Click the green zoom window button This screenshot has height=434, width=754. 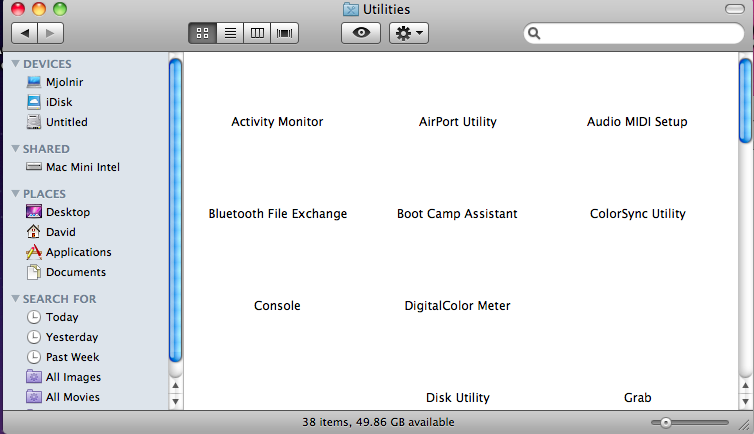tap(60, 9)
